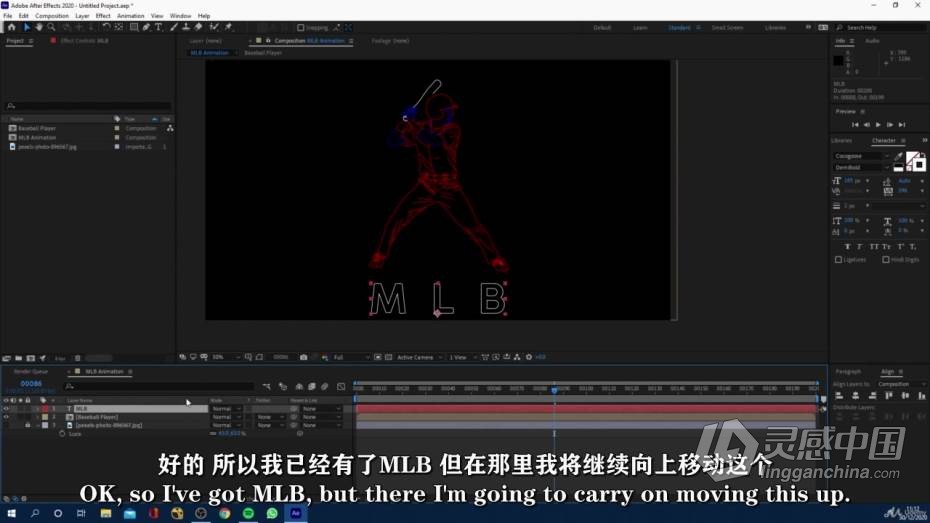
Task: Click the Search Help input field
Action: click(881, 28)
